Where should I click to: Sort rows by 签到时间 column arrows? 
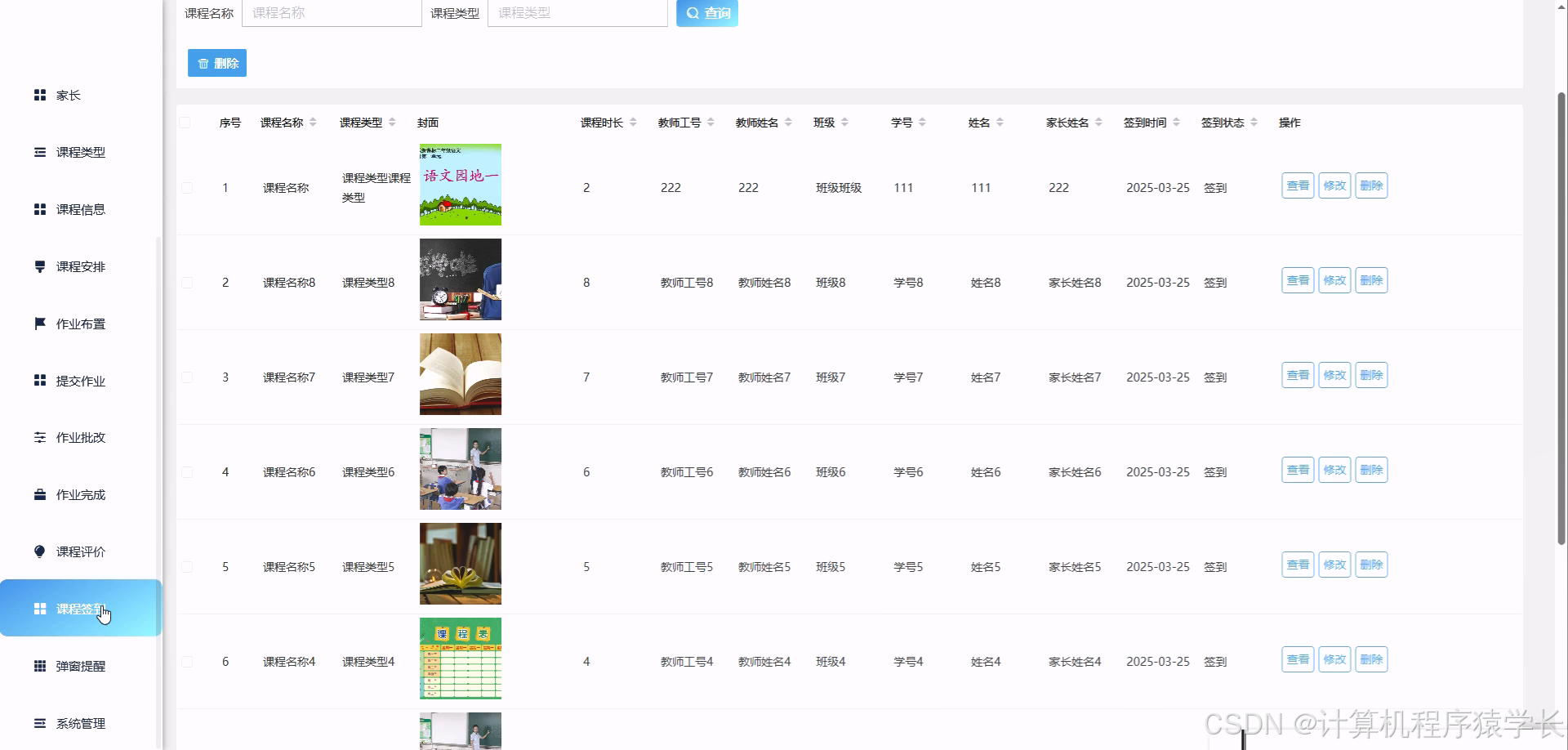[x=1178, y=122]
